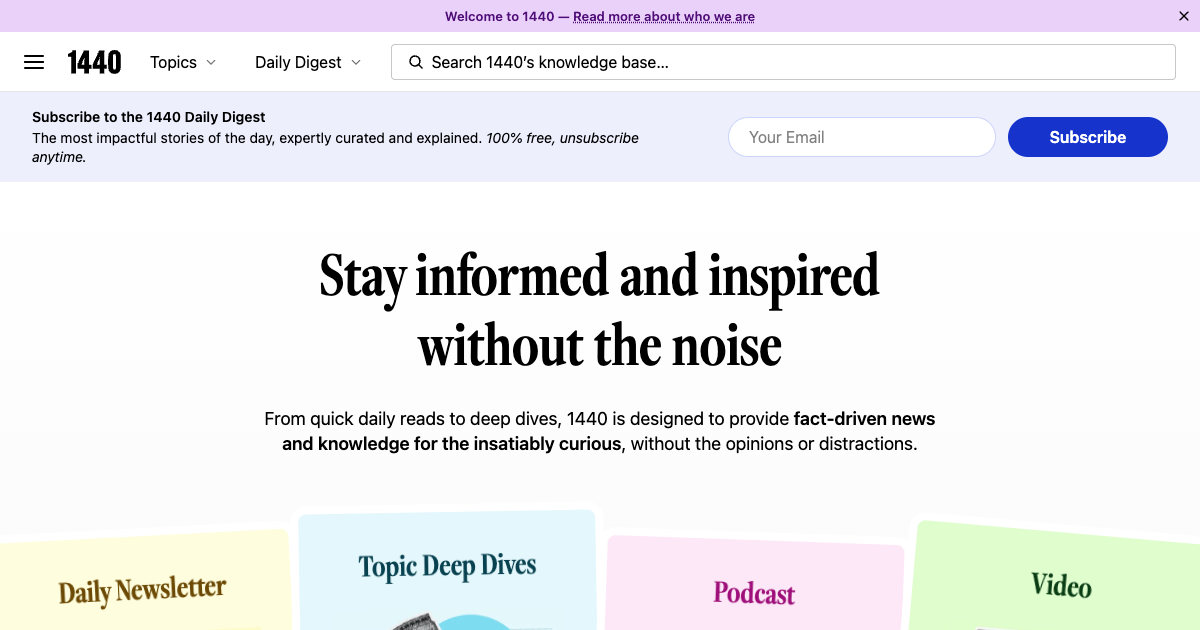
Task: Click the Subscribe to the 1440 Daily Digest heading
Action: pyautogui.click(x=149, y=116)
